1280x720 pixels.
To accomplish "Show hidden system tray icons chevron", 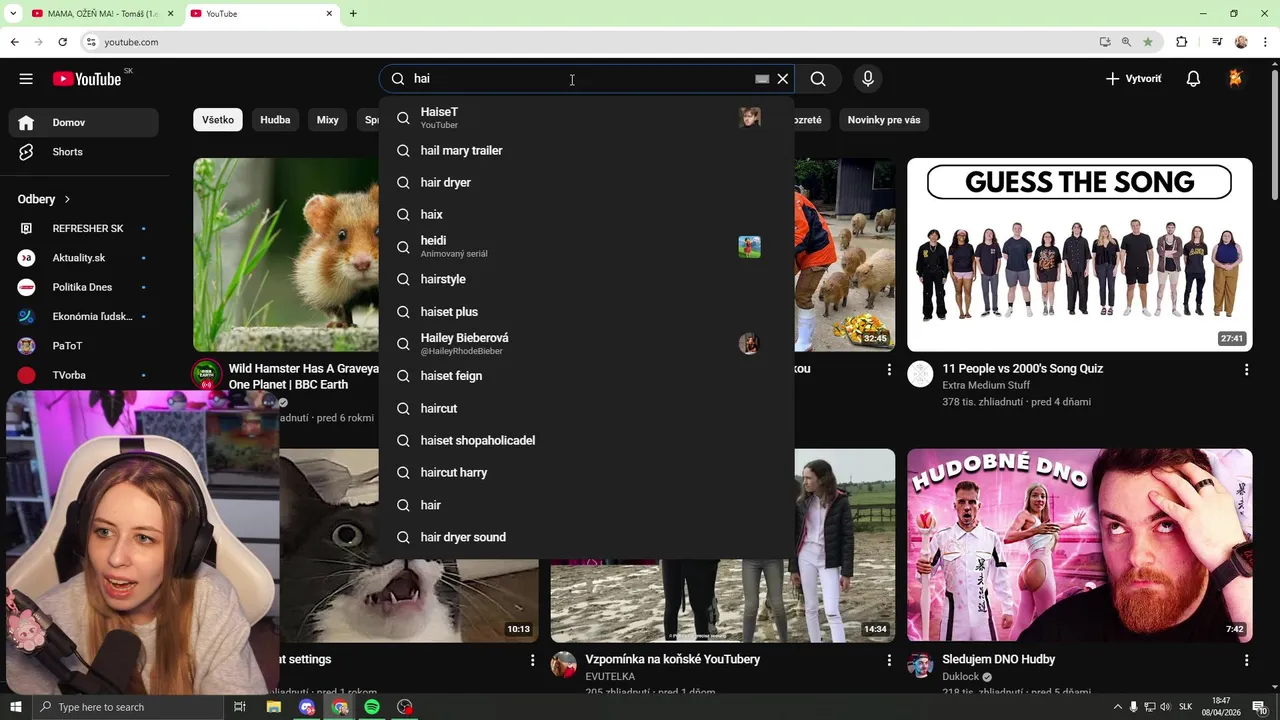I will [x=1118, y=707].
